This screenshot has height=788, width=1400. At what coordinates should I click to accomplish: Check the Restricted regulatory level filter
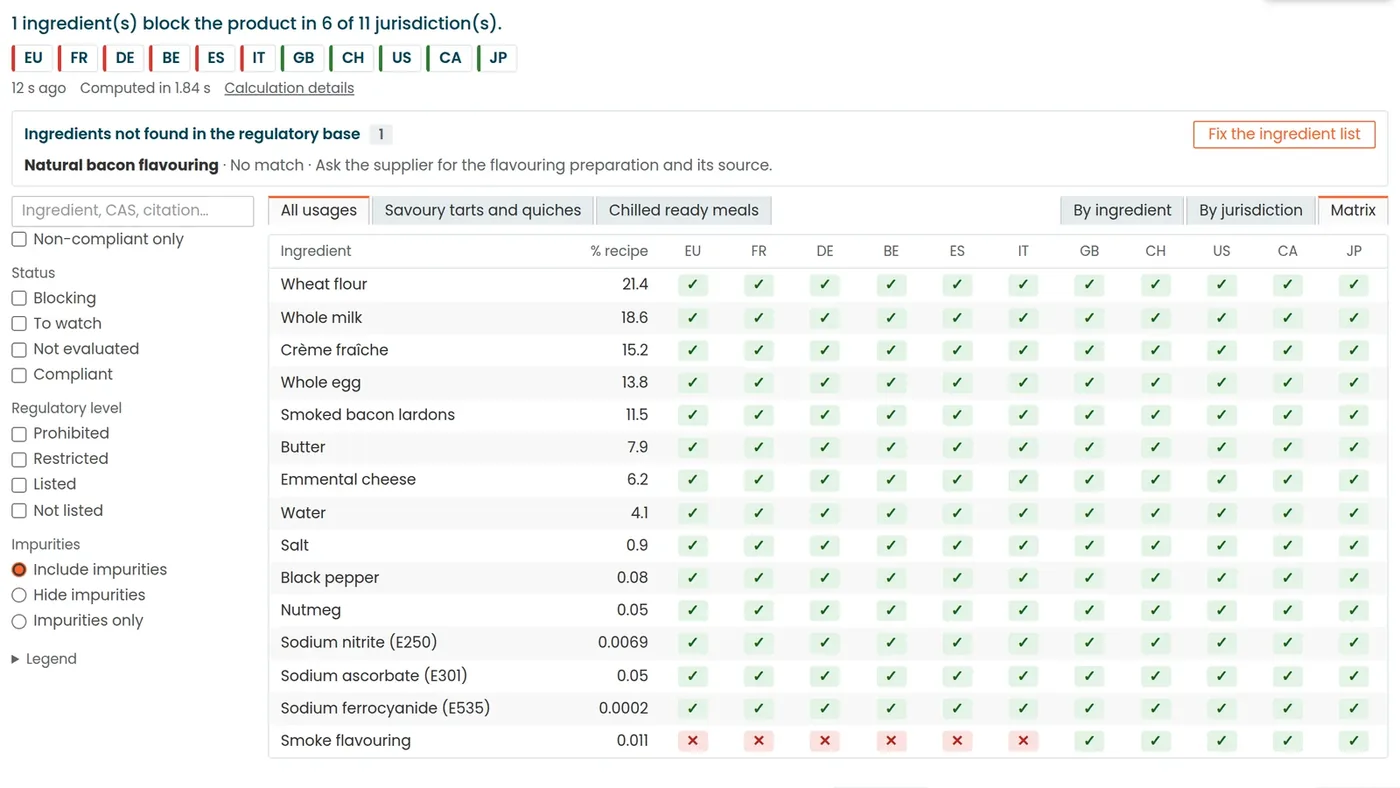click(x=19, y=459)
